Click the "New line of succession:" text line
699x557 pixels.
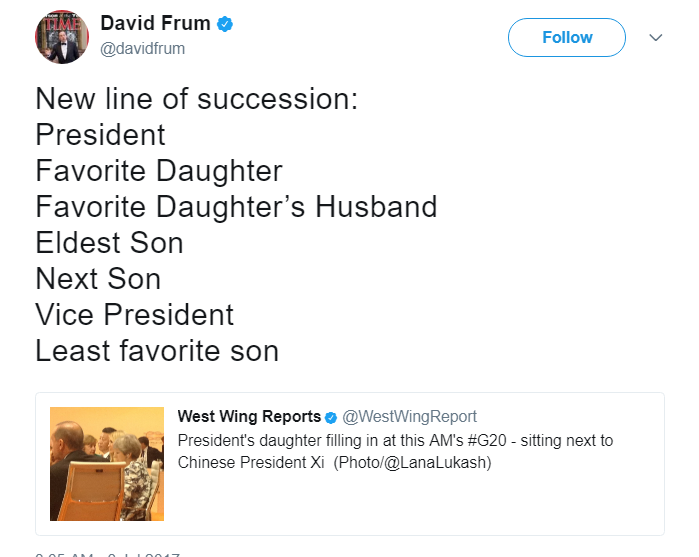point(196,99)
